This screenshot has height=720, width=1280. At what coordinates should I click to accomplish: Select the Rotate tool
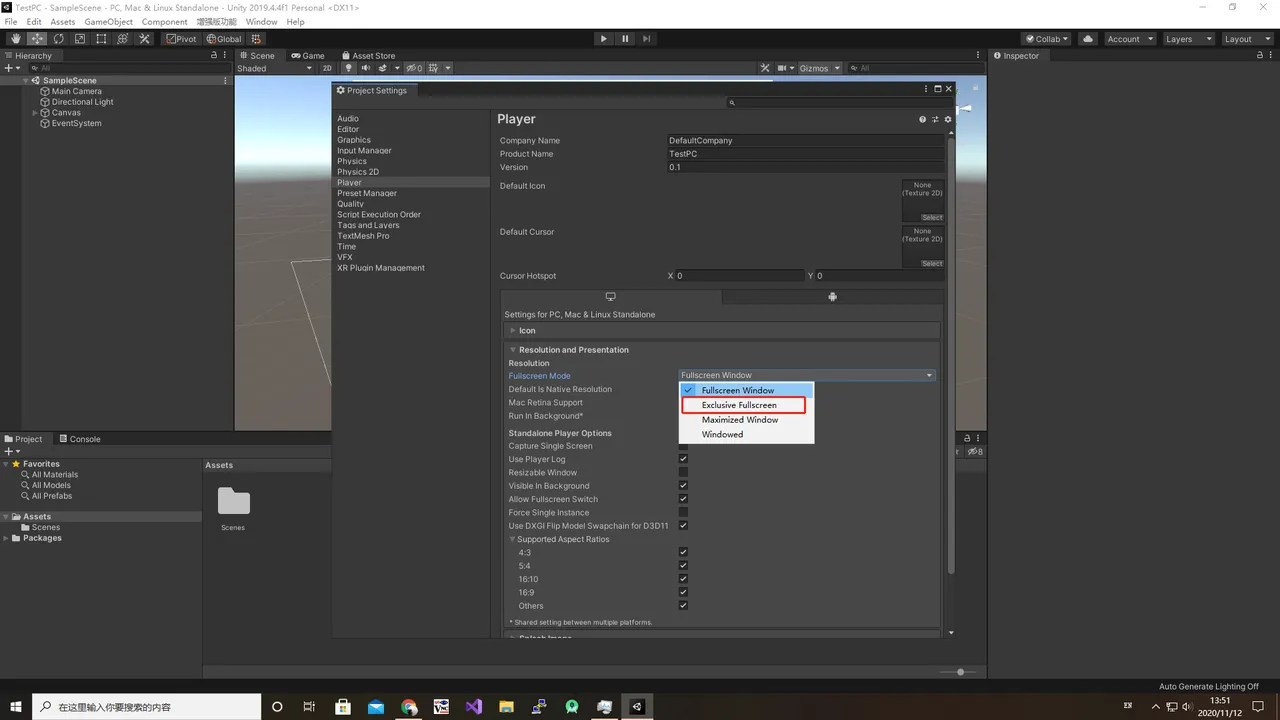[x=58, y=39]
